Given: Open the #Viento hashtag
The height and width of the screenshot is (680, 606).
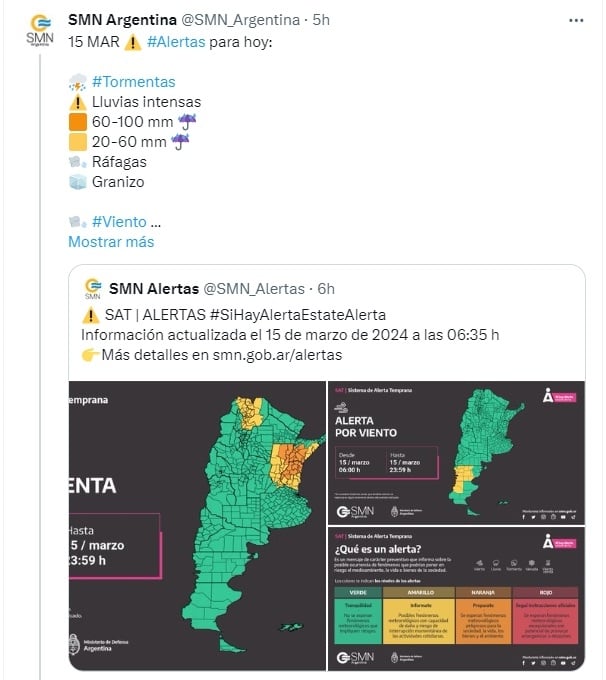Looking at the screenshot, I should click(119, 222).
